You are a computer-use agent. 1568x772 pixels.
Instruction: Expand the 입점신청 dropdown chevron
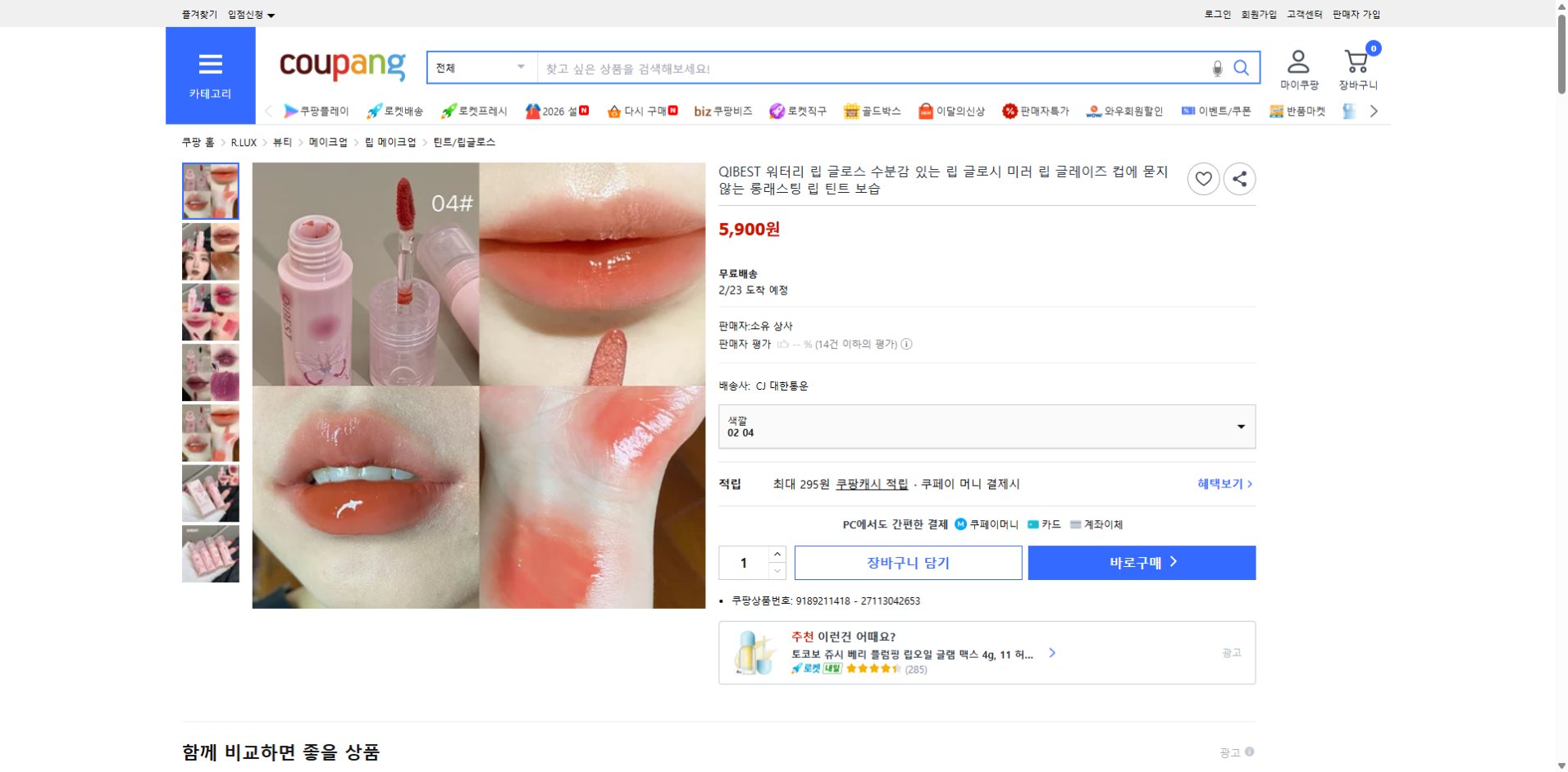[x=273, y=14]
